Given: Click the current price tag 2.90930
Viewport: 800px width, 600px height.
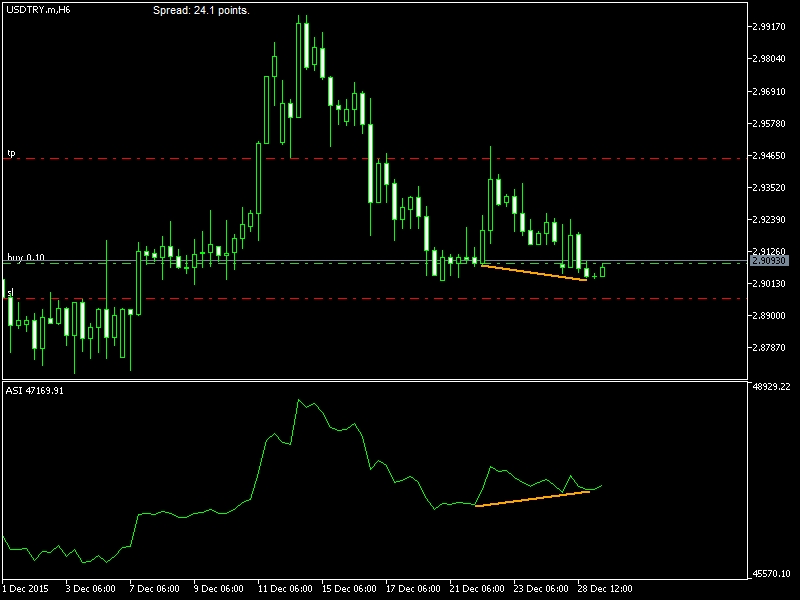Looking at the screenshot, I should pos(769,261).
